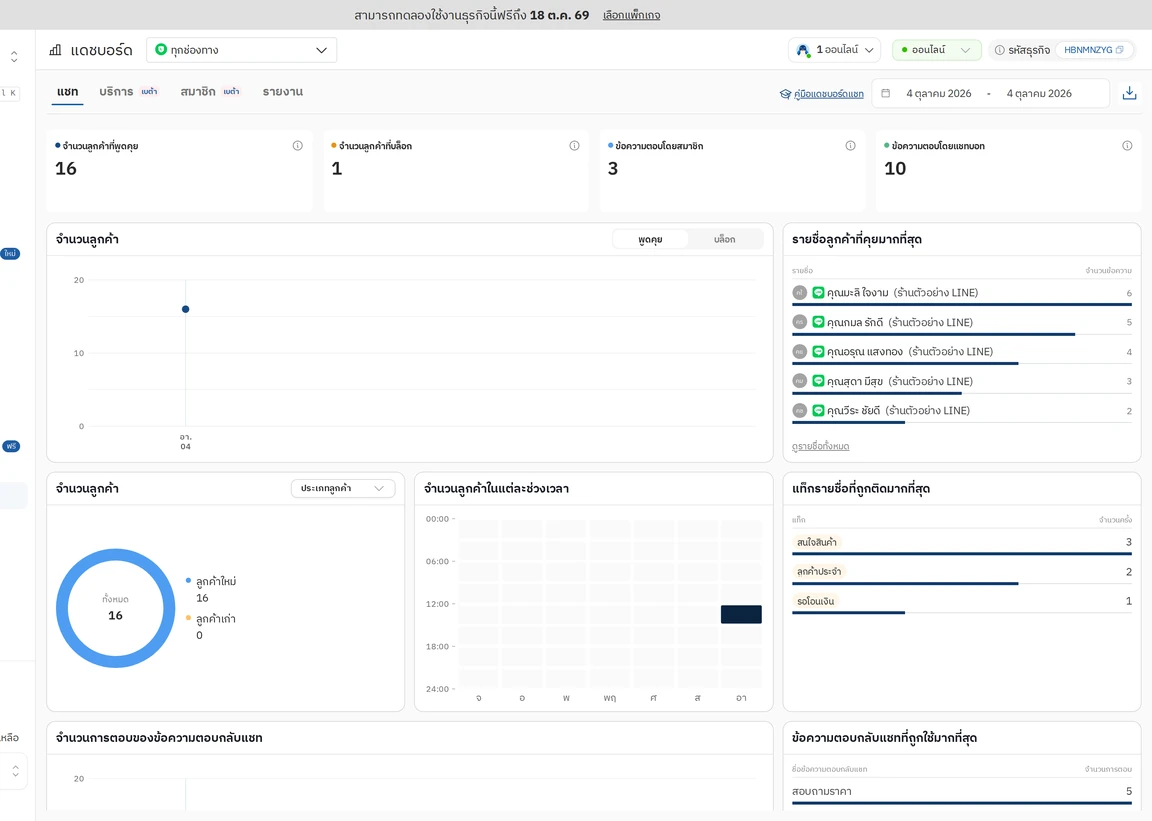The height and width of the screenshot is (821, 1152).
Task: Click the avatar of คุณสุดา มีสุข
Action: tap(799, 381)
